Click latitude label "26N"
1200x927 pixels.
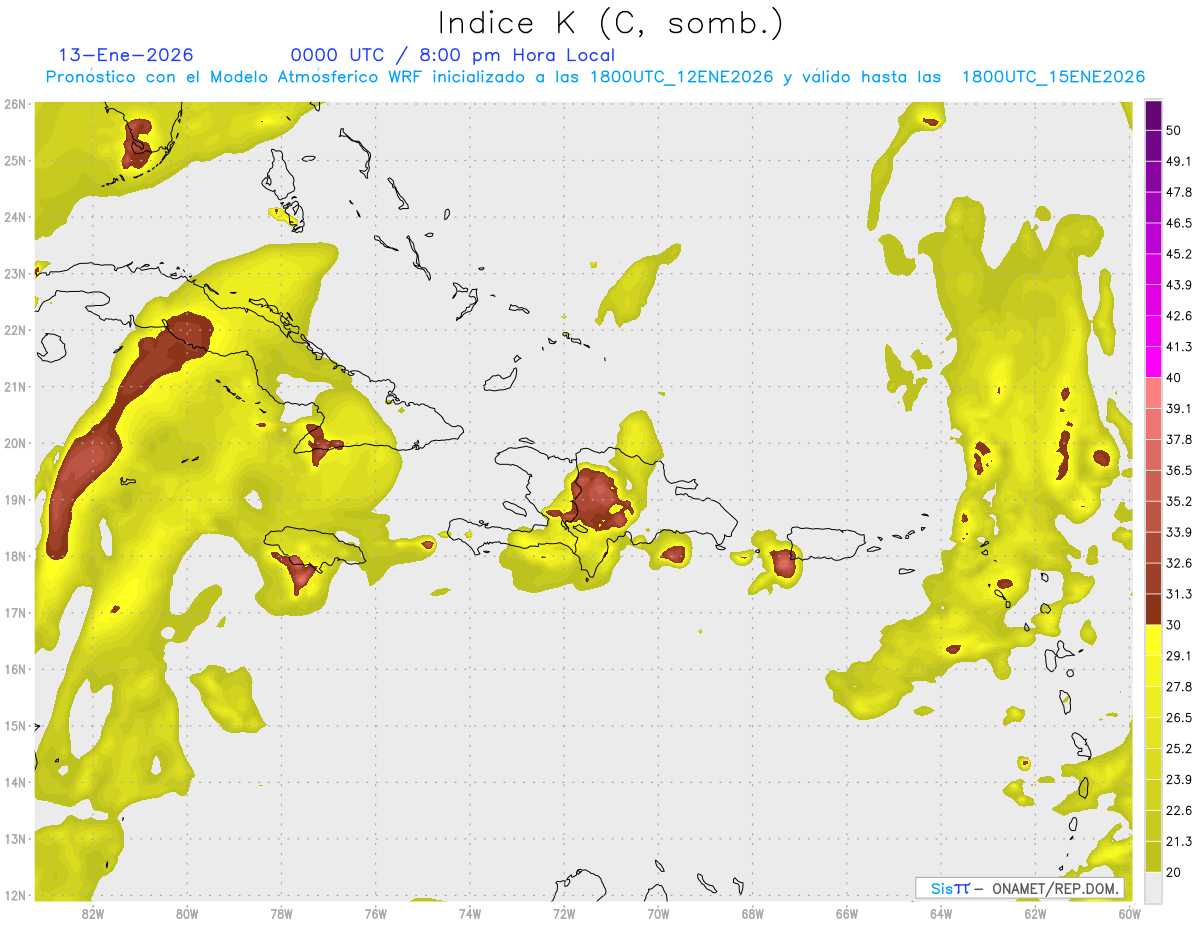click(15, 104)
